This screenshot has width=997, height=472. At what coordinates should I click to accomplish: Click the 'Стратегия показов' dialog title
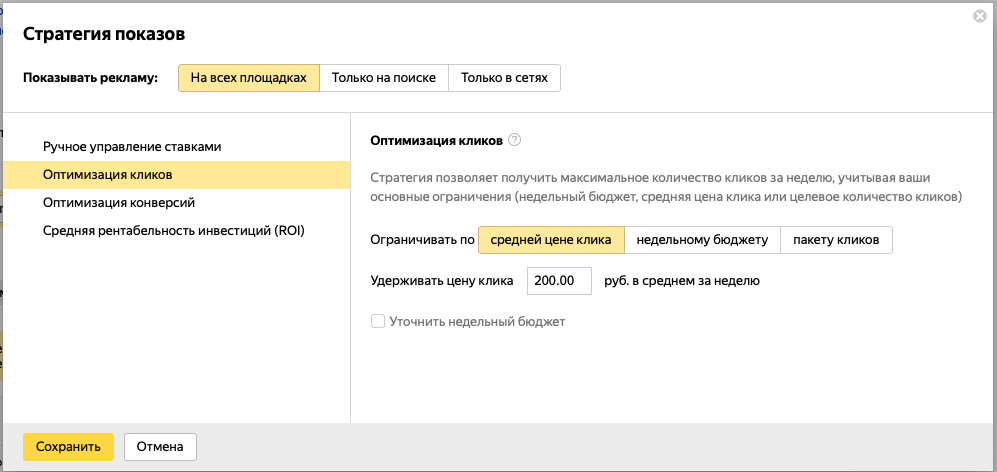point(104,35)
